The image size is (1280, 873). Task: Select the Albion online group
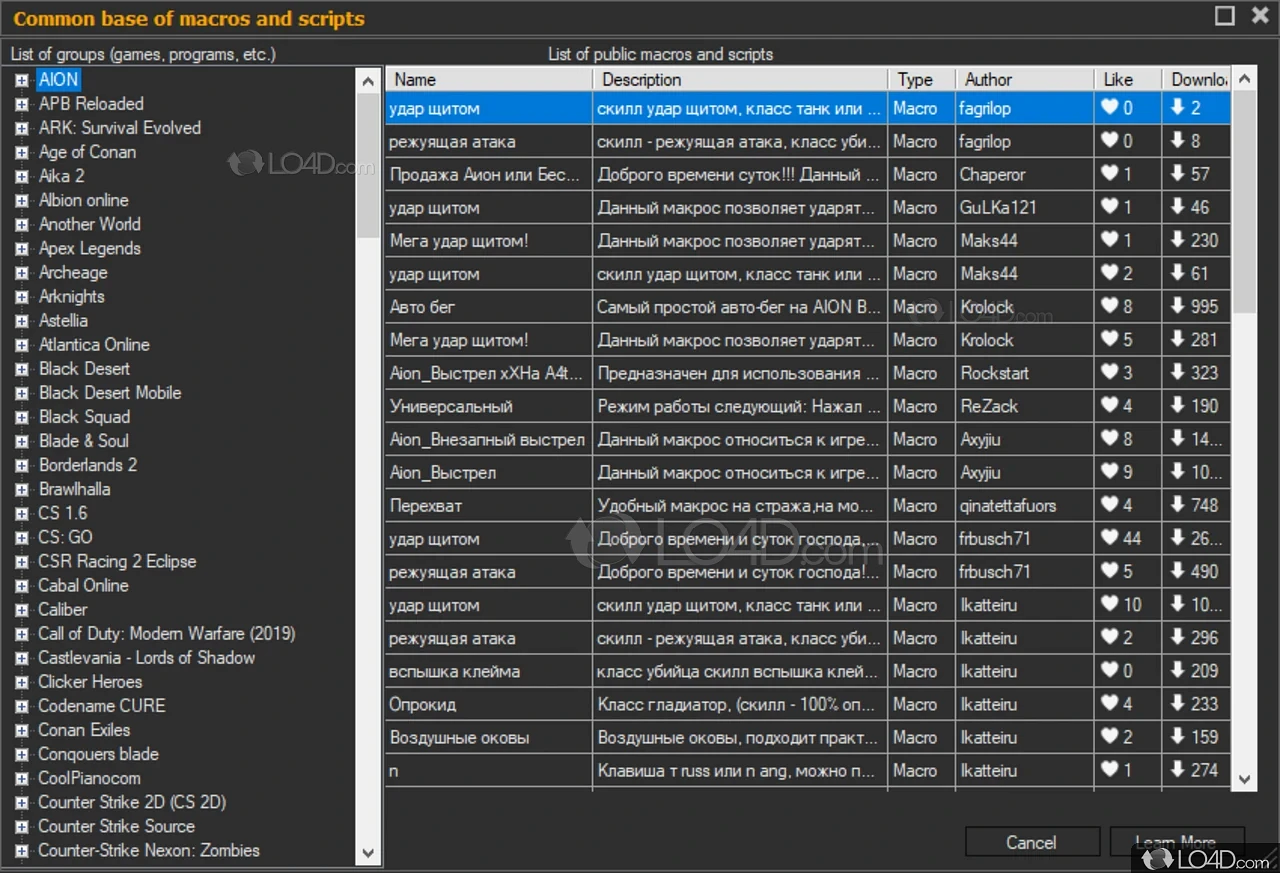(x=83, y=200)
